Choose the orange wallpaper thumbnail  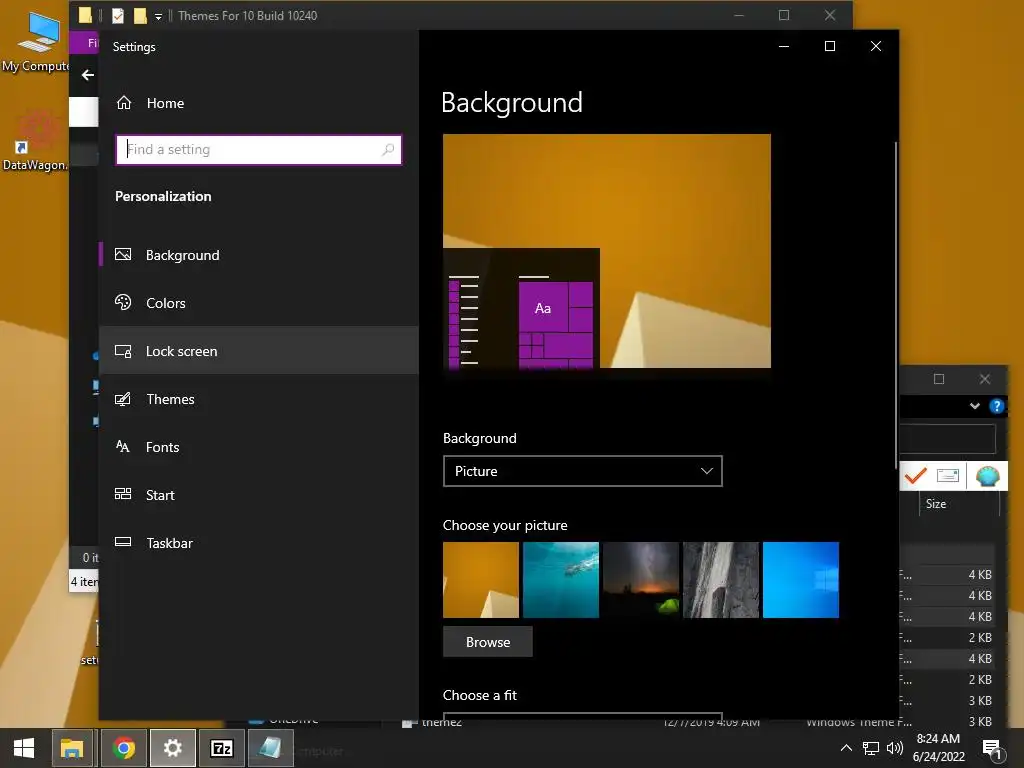click(x=481, y=580)
